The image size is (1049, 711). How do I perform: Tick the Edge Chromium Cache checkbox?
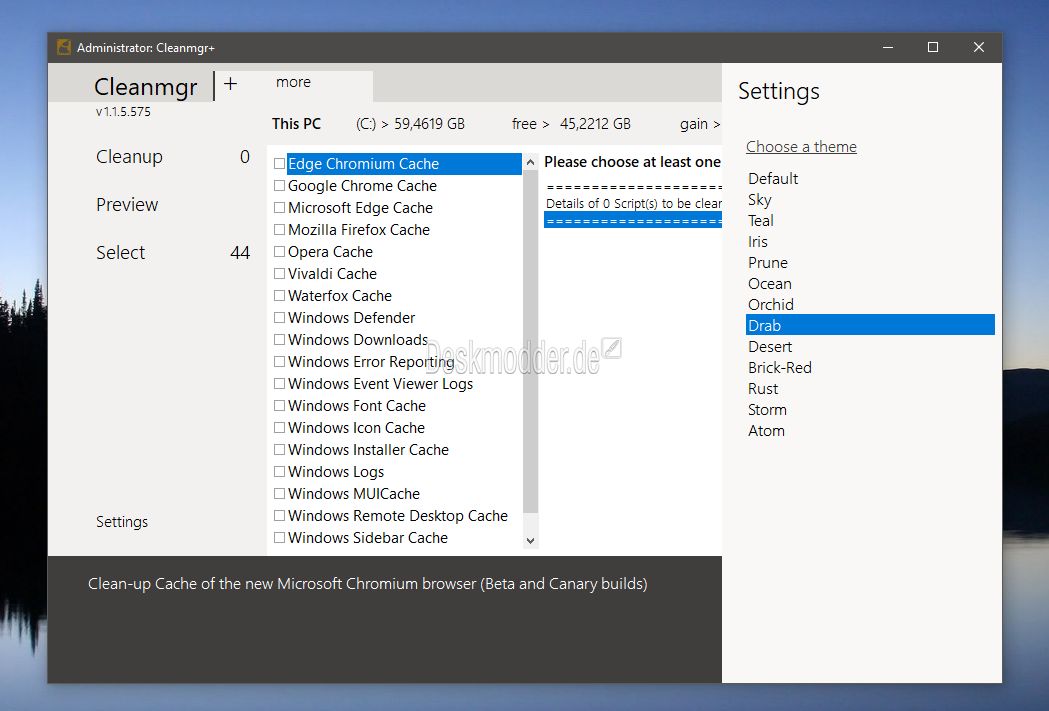point(280,164)
